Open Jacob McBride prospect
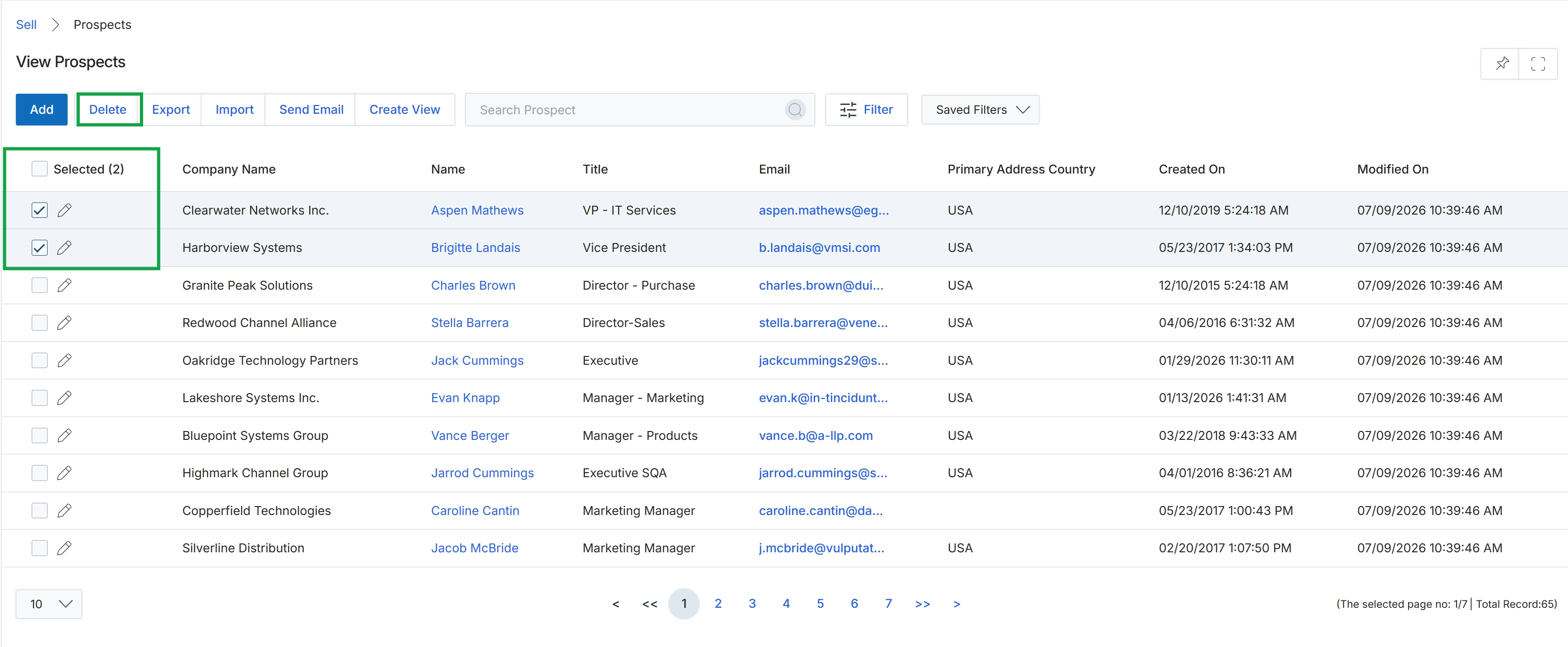 tap(475, 548)
